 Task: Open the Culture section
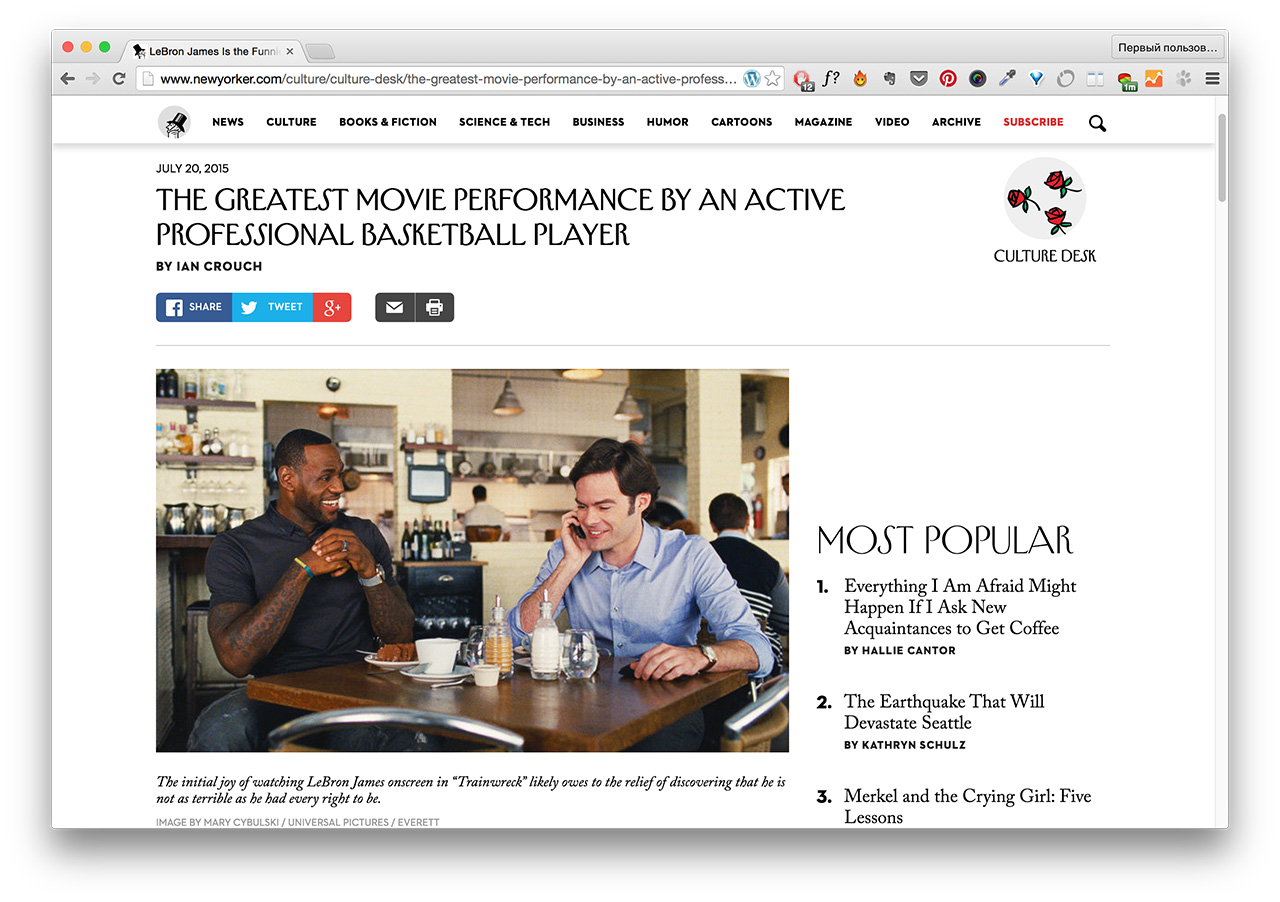pyautogui.click(x=291, y=122)
